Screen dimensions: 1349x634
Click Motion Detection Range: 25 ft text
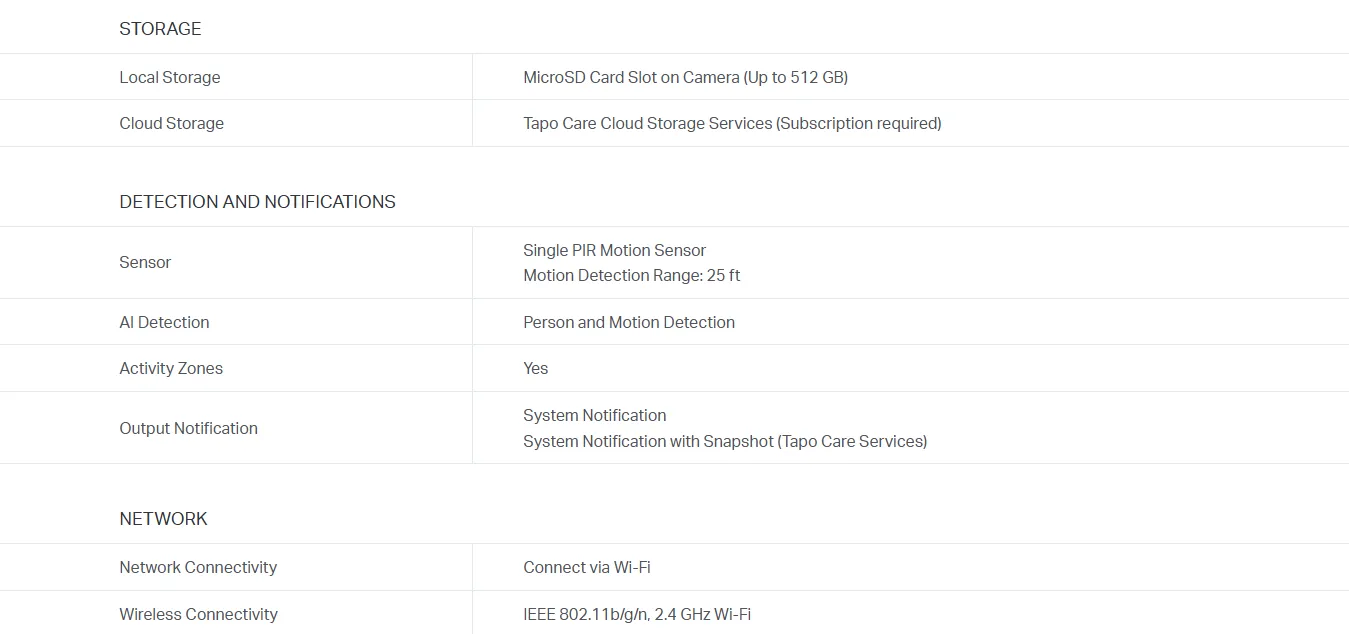pos(631,275)
